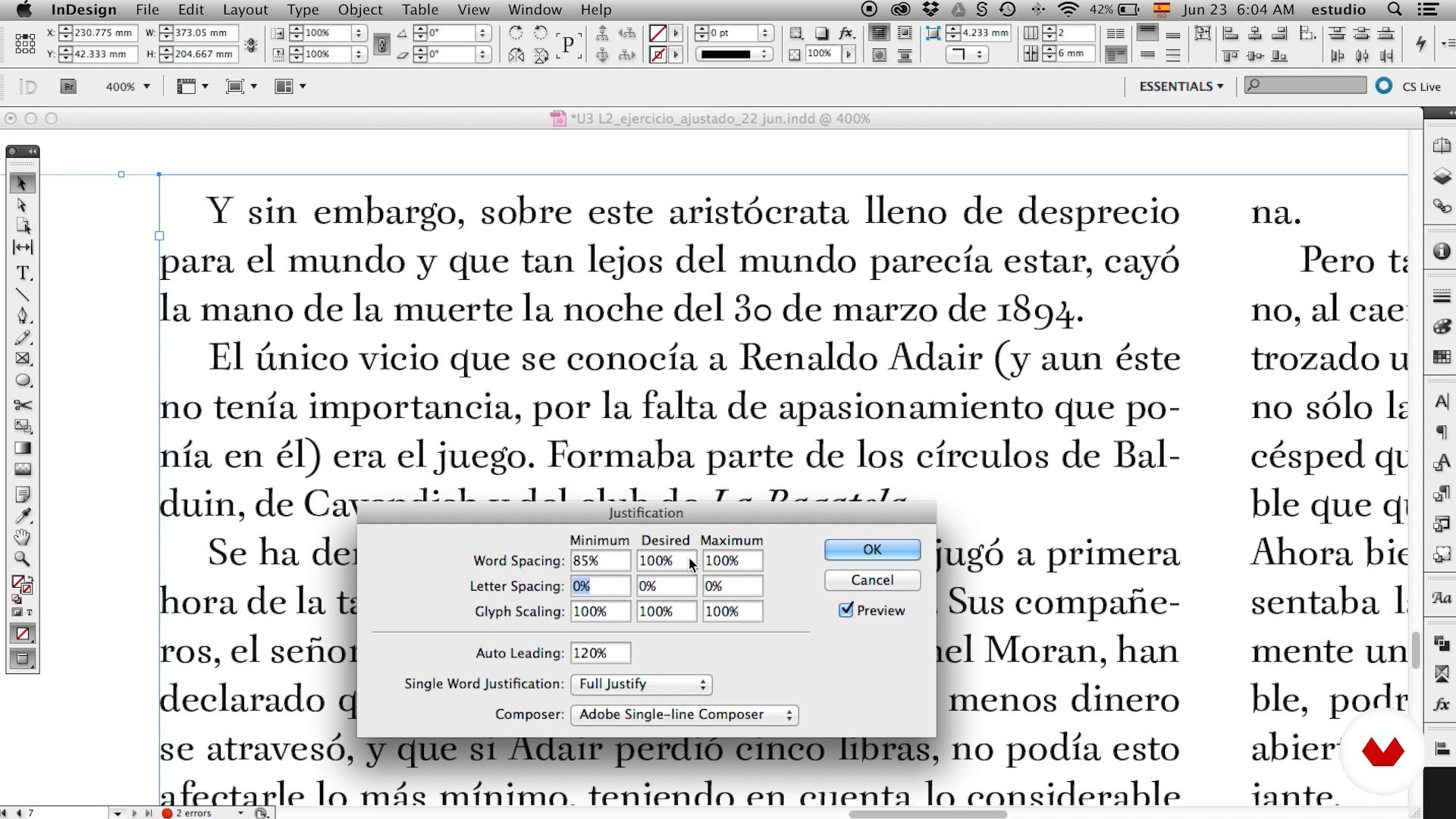
Task: Select the Pen tool
Action: tap(23, 315)
